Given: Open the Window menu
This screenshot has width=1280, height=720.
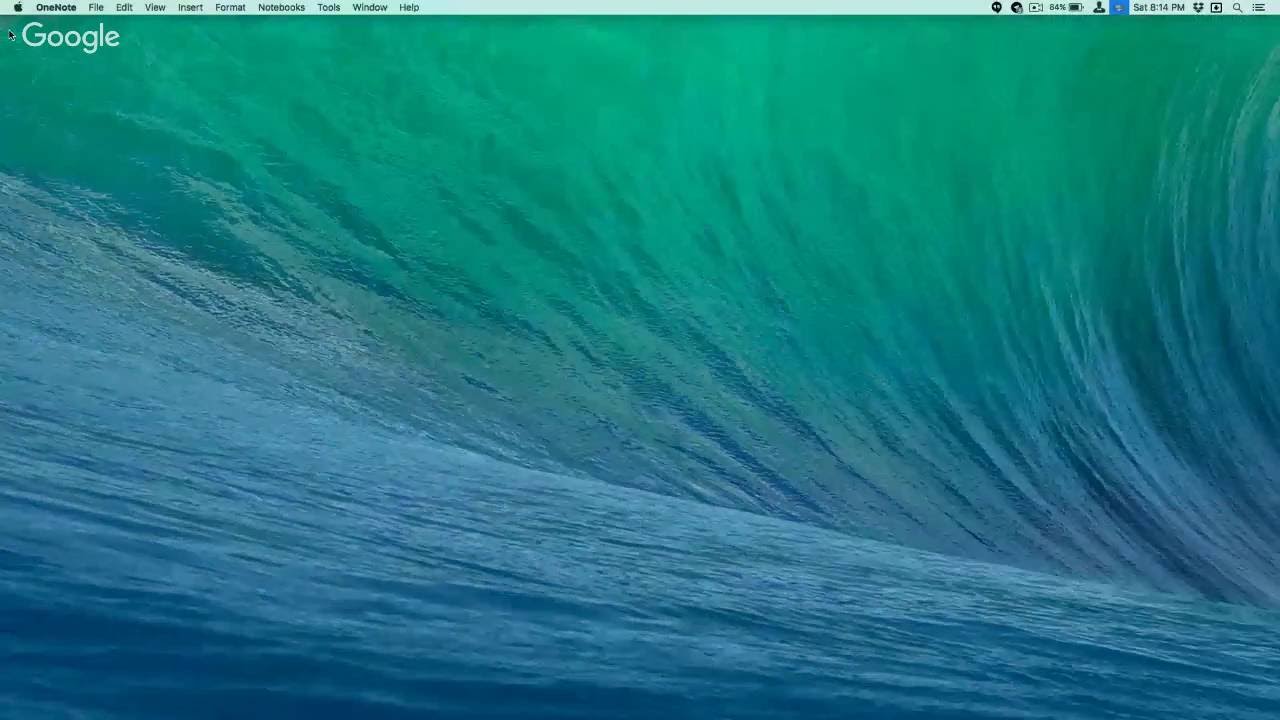Looking at the screenshot, I should point(369,7).
